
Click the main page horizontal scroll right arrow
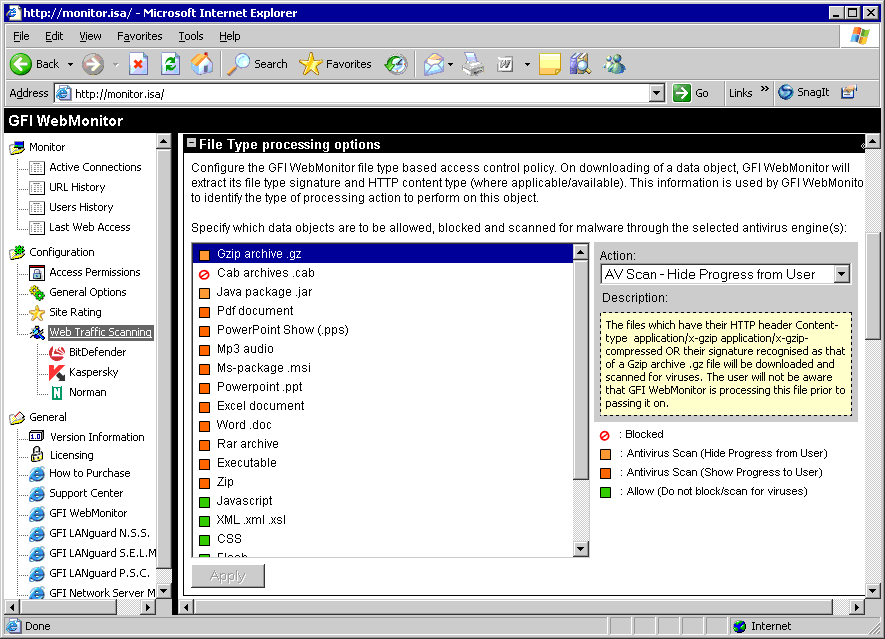click(x=857, y=607)
